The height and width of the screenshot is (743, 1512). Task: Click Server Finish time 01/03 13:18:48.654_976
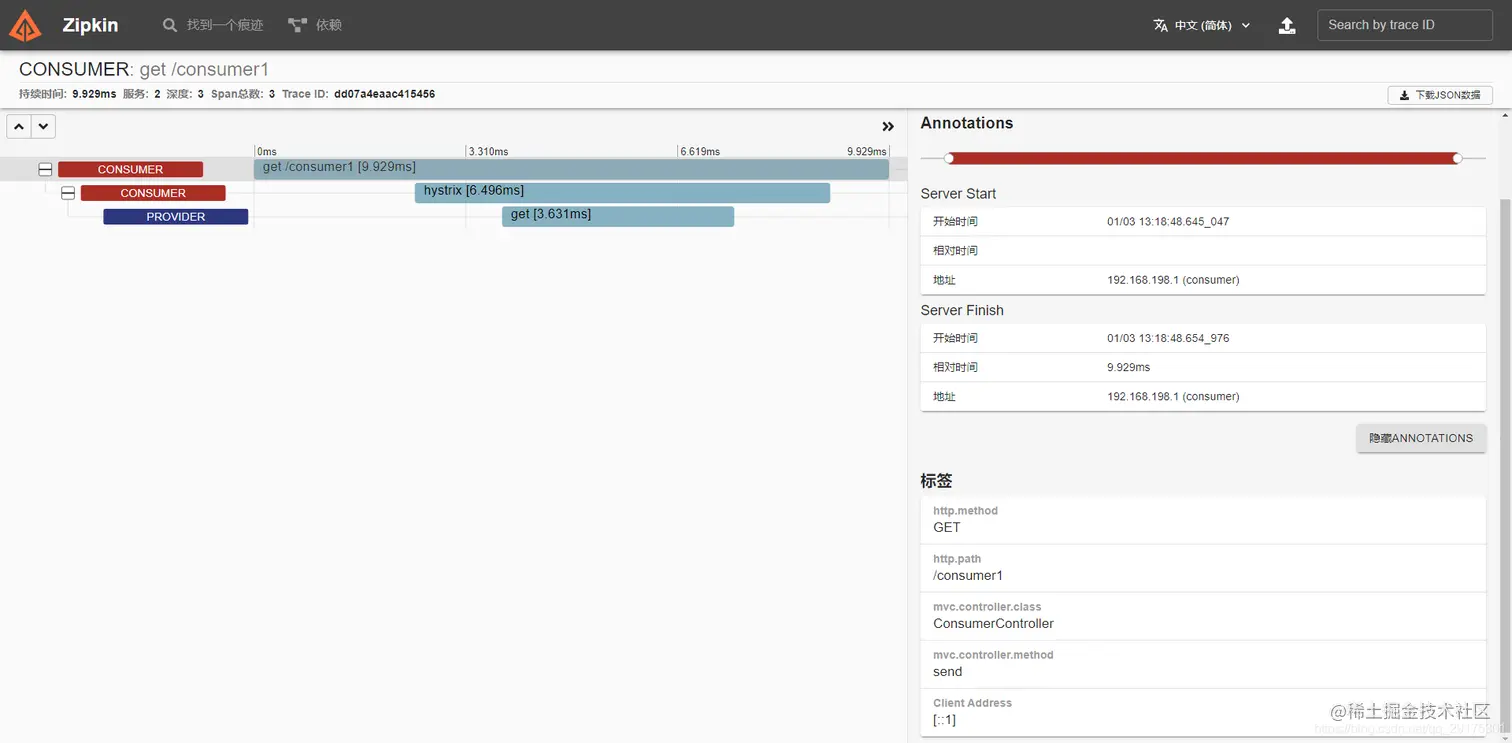1168,338
